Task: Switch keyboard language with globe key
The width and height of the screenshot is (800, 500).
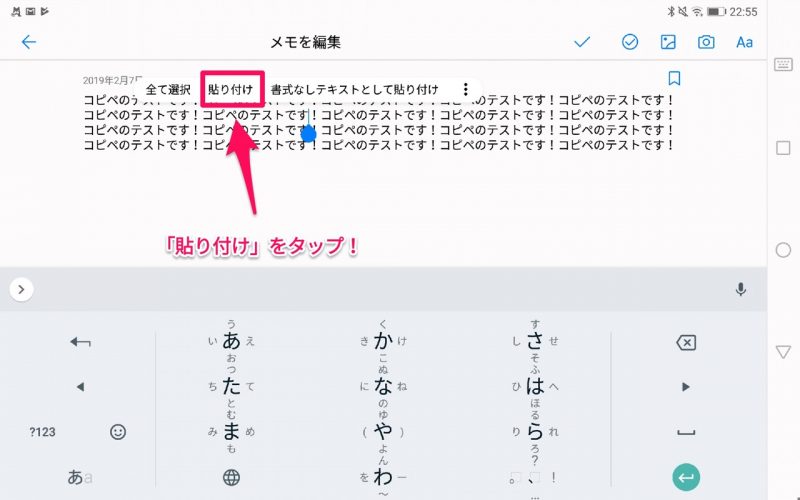Action: (x=231, y=477)
